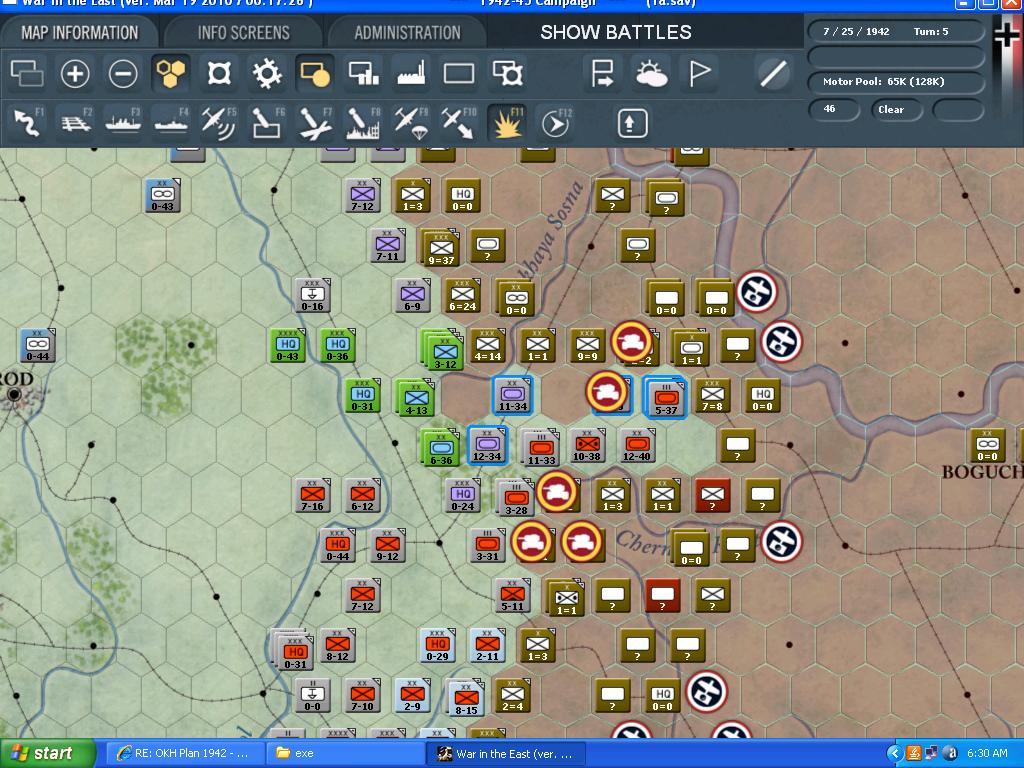Click tank battle marker beside 5-37 counter
Screen dimensions: 1024x768
607,392
